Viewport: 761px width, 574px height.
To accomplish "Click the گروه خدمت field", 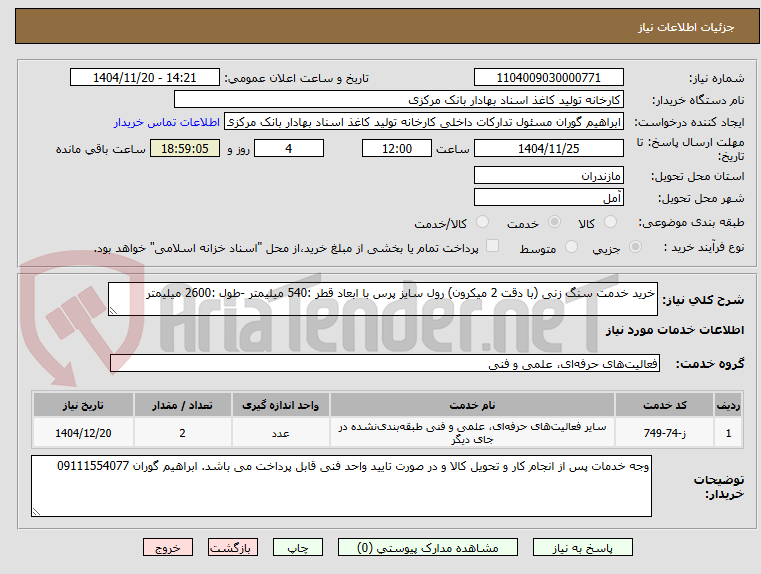I will coord(384,363).
